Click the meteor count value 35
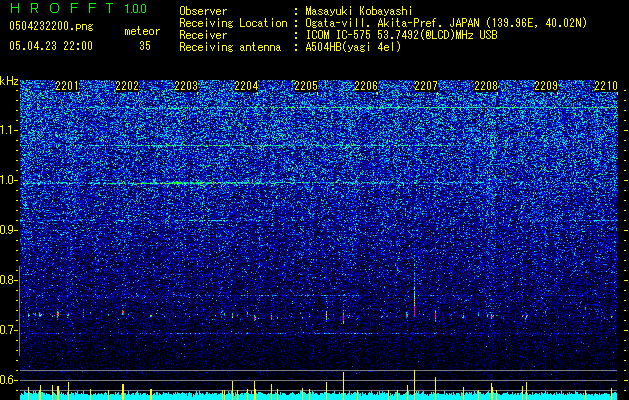The image size is (629, 400). (x=145, y=46)
